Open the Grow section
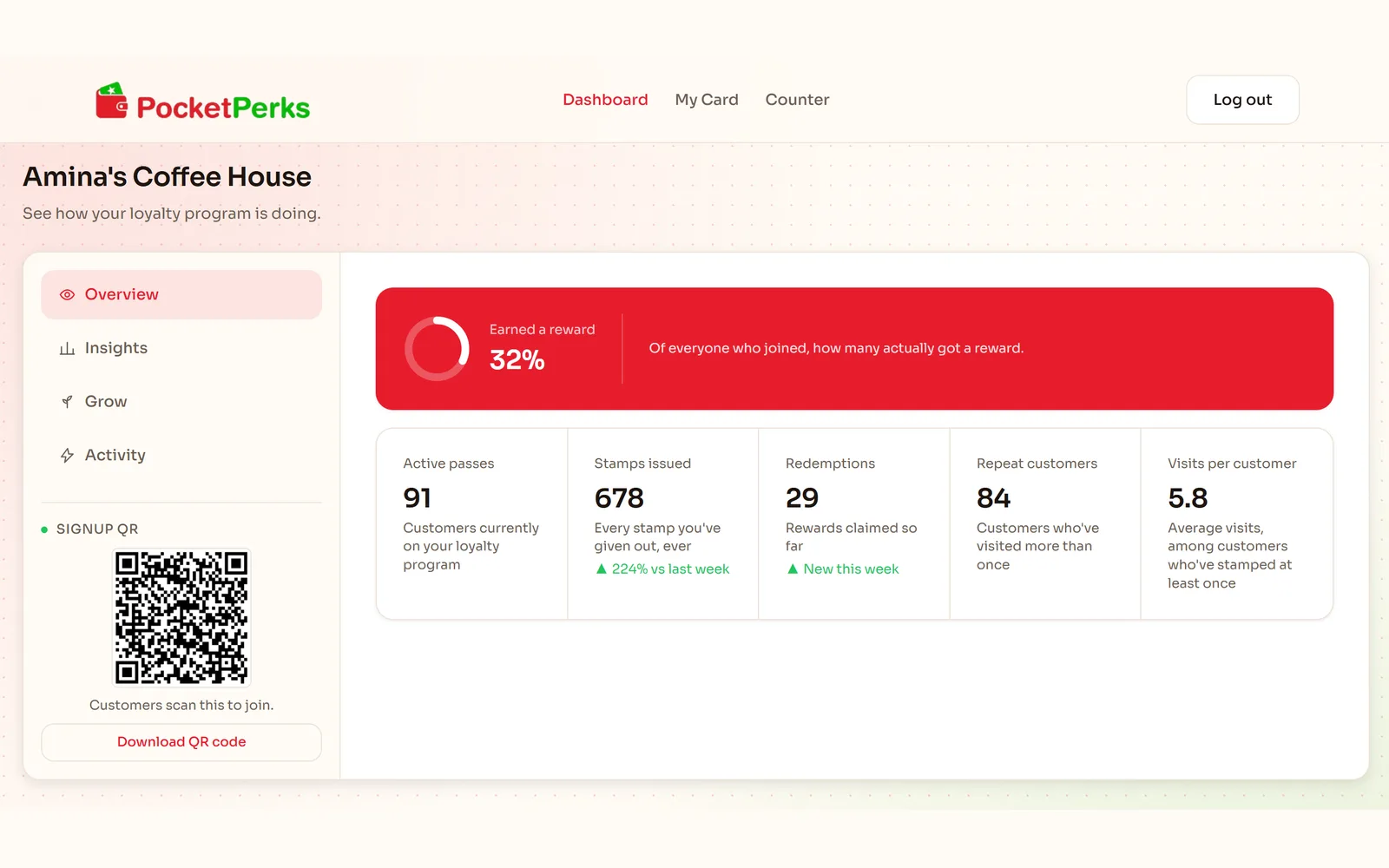 pyautogui.click(x=181, y=402)
